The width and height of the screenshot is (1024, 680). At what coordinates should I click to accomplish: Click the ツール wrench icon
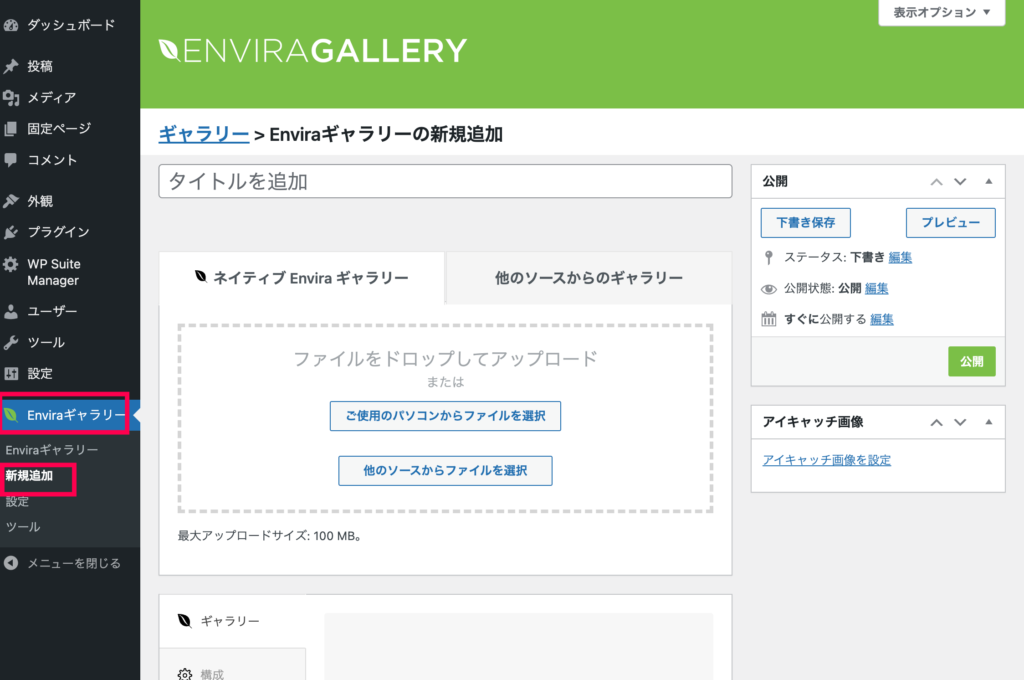point(10,342)
